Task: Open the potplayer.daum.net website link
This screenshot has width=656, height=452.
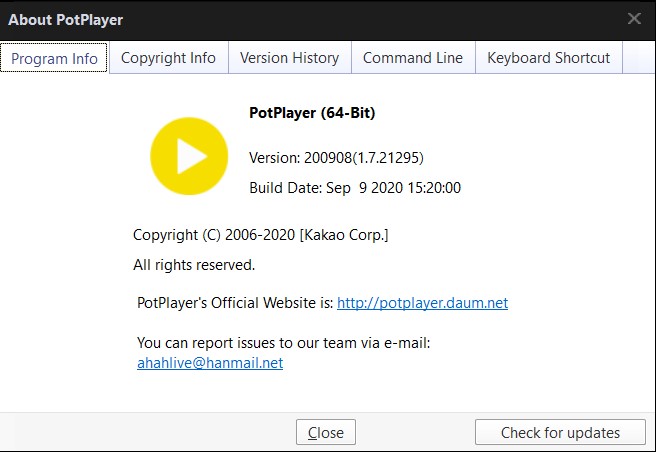Action: click(x=422, y=303)
